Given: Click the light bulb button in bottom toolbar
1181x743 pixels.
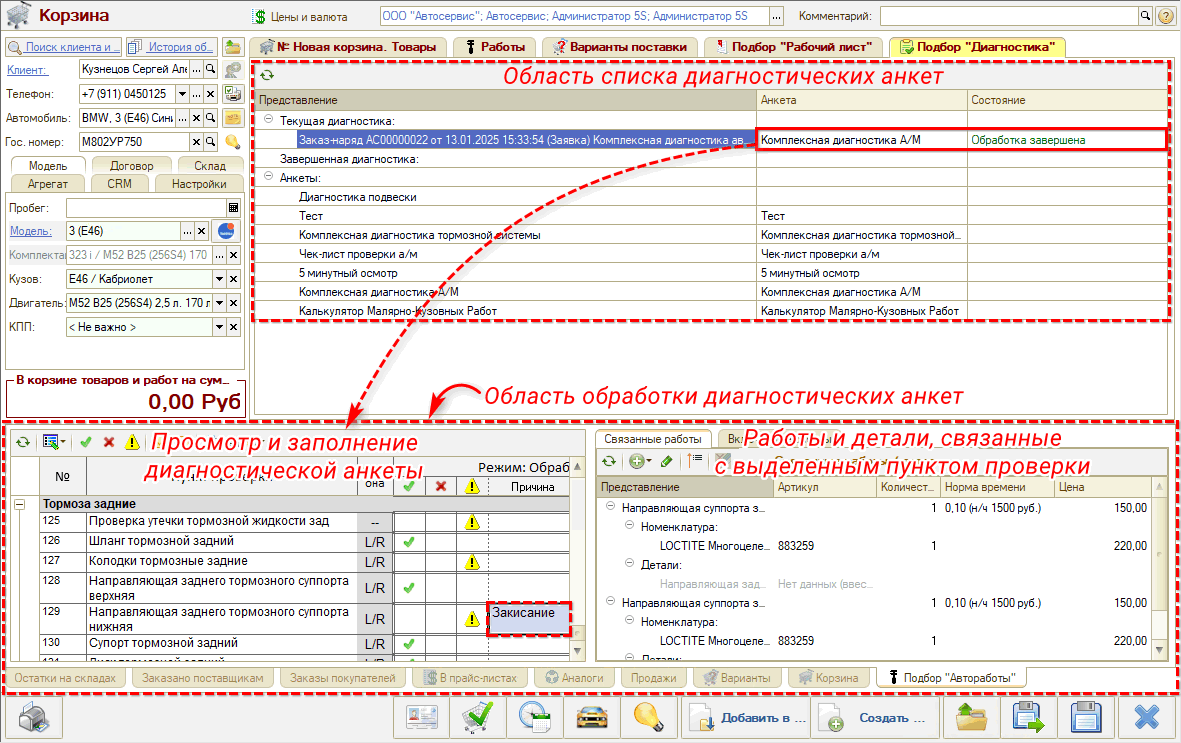Looking at the screenshot, I should tap(648, 718).
